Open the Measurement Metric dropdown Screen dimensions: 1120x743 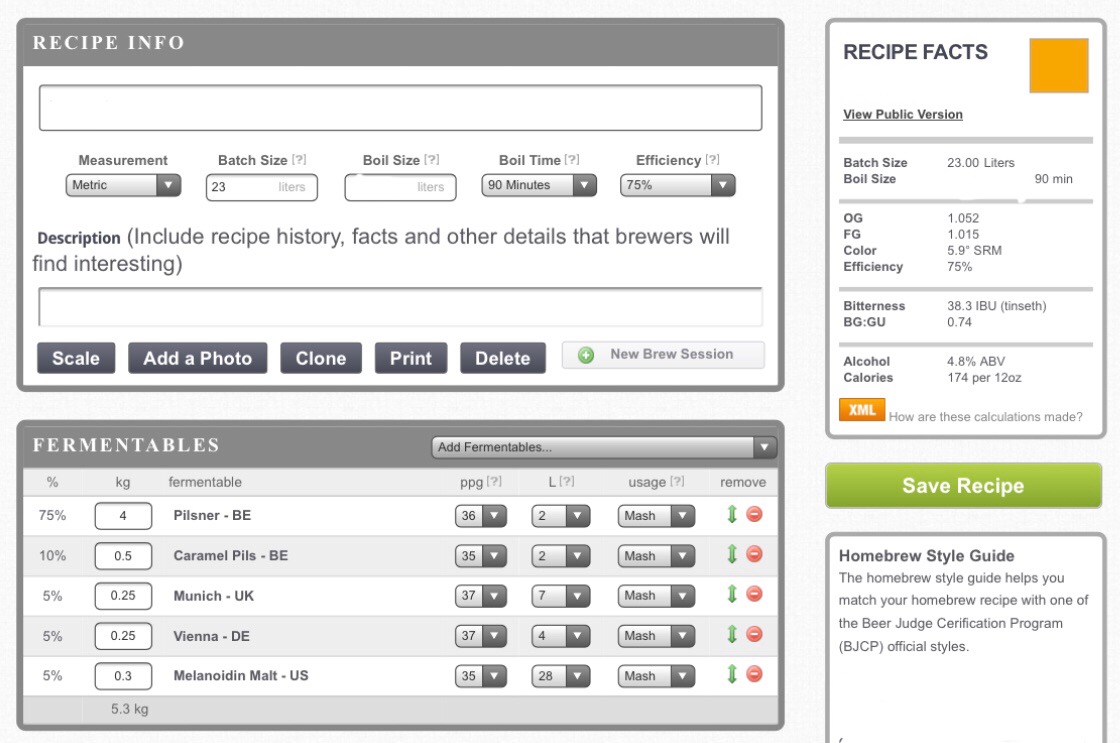pyautogui.click(x=123, y=185)
